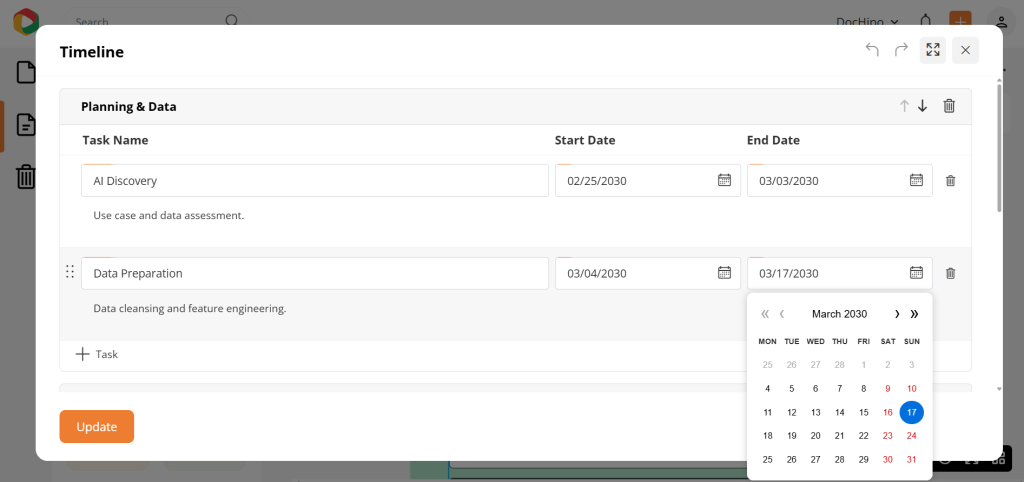
Task: Click the Update button
Action: tap(96, 426)
